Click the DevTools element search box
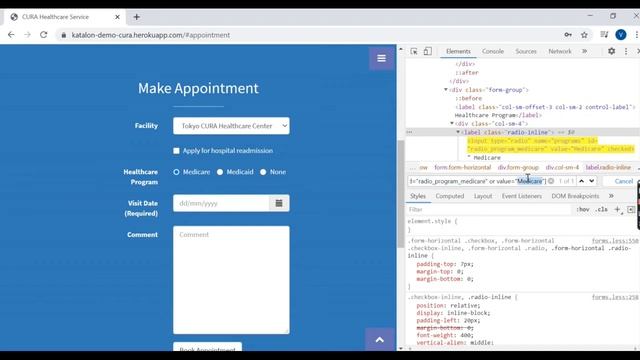This screenshot has height=360, width=640. pyautogui.click(x=477, y=181)
